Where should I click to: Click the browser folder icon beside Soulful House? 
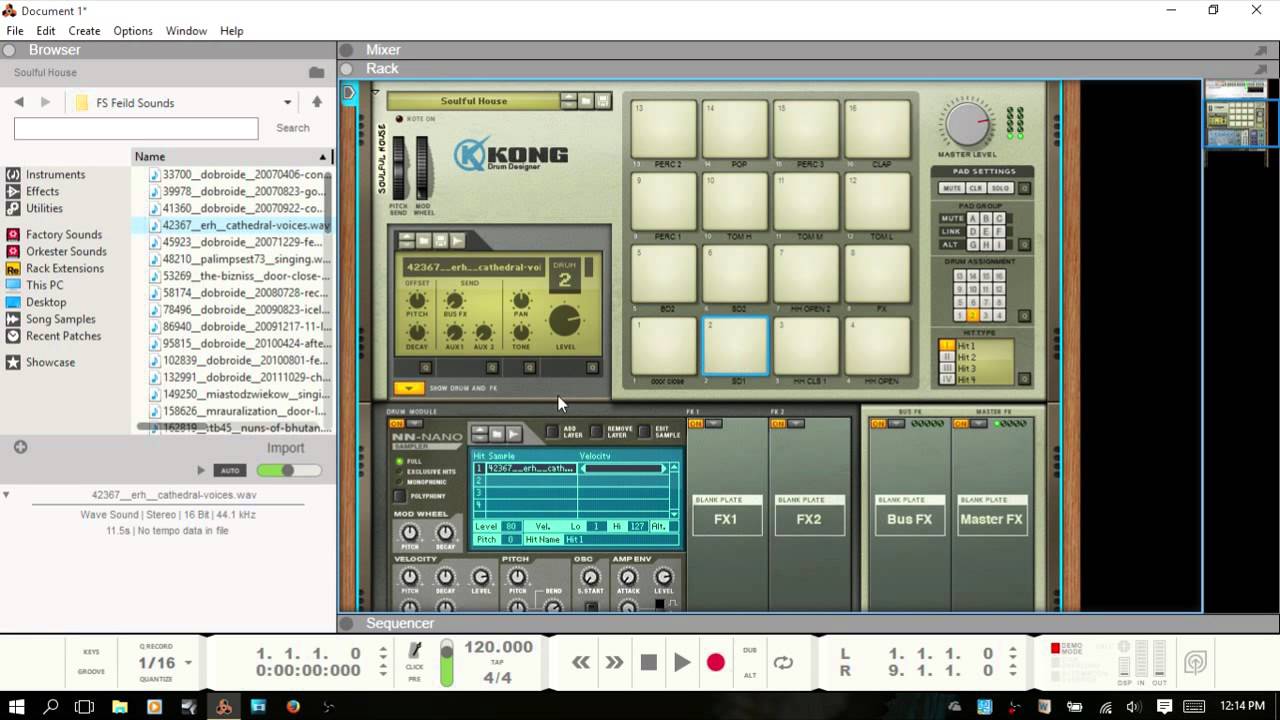point(316,72)
